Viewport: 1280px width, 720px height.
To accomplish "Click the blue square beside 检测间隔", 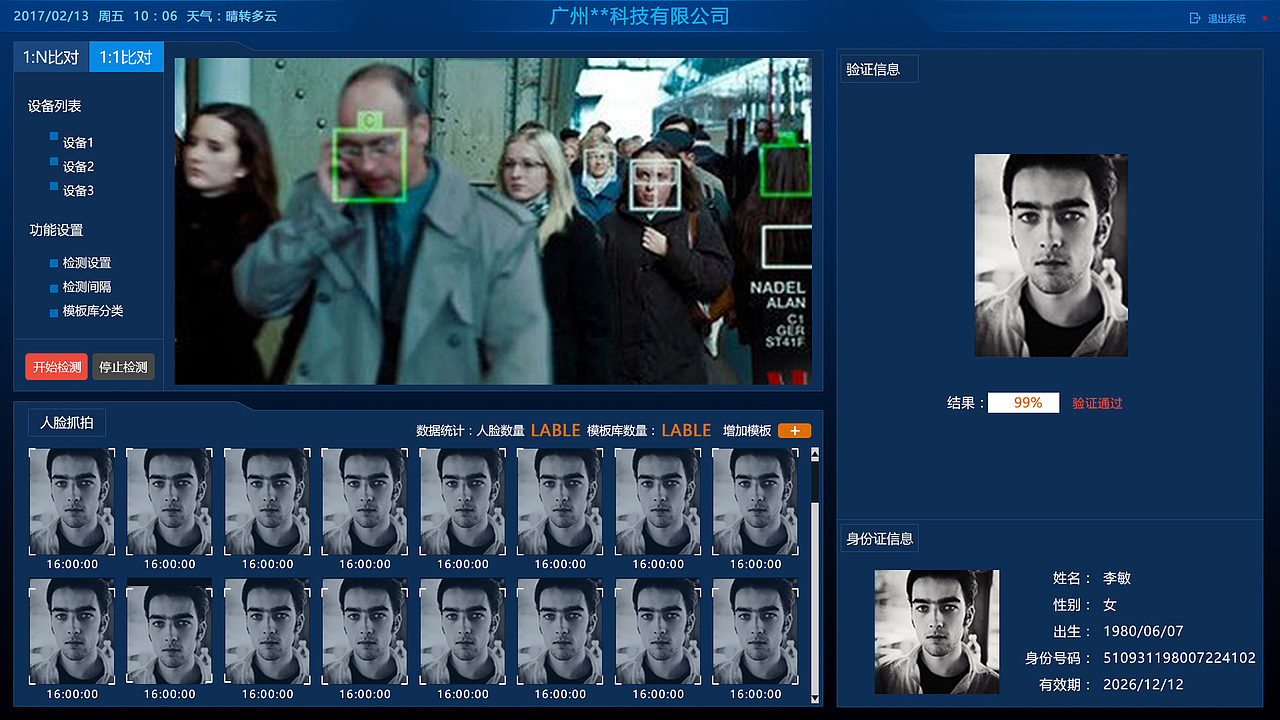I will tap(54, 288).
